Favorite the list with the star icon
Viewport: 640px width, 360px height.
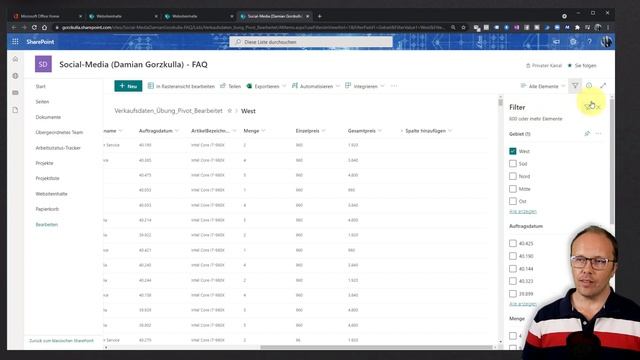(229, 111)
